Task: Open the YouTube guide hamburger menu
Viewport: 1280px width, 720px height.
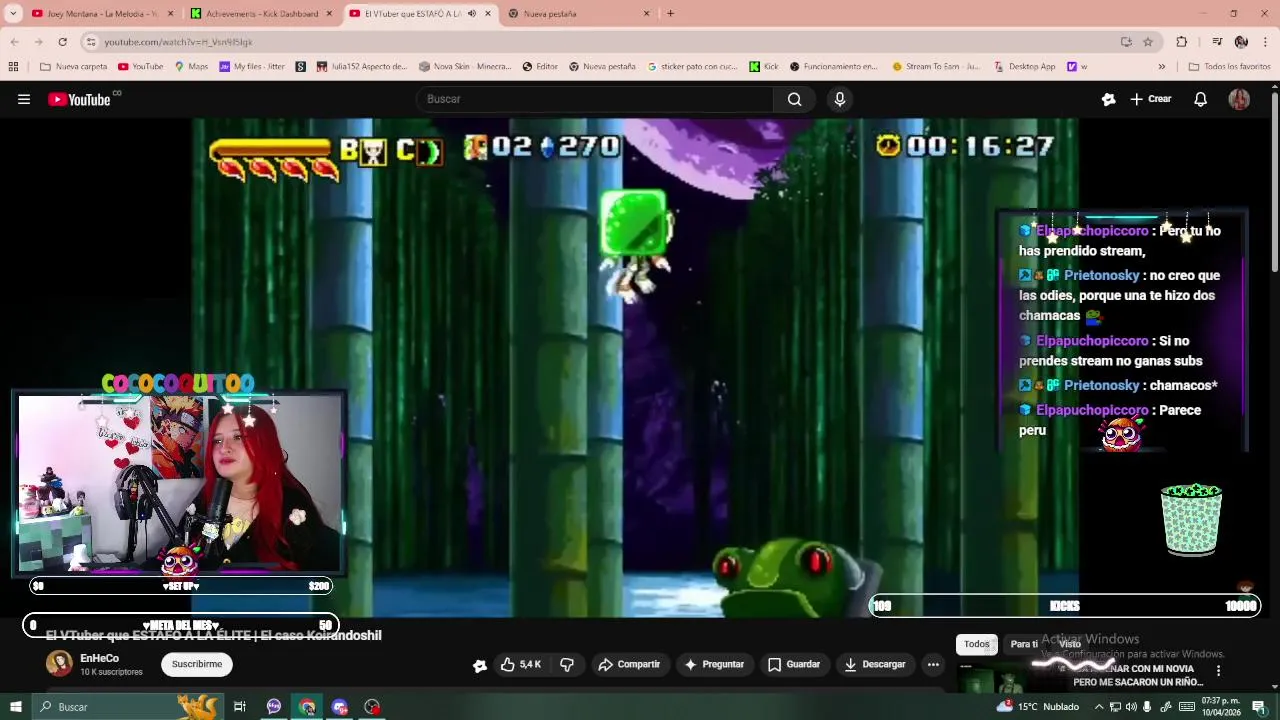Action: 24,99
